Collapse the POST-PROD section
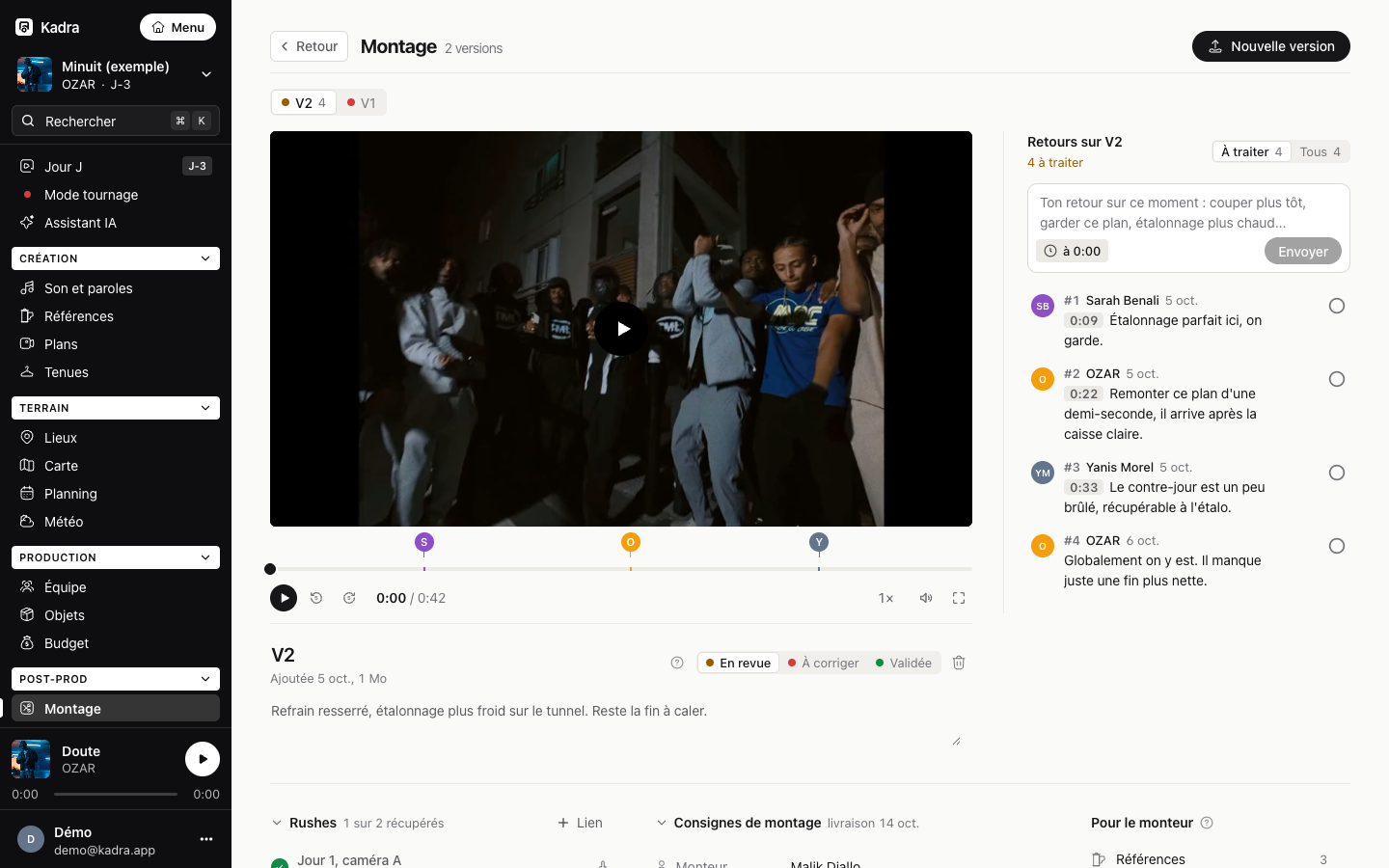The height and width of the screenshot is (868, 1389). (x=116, y=679)
